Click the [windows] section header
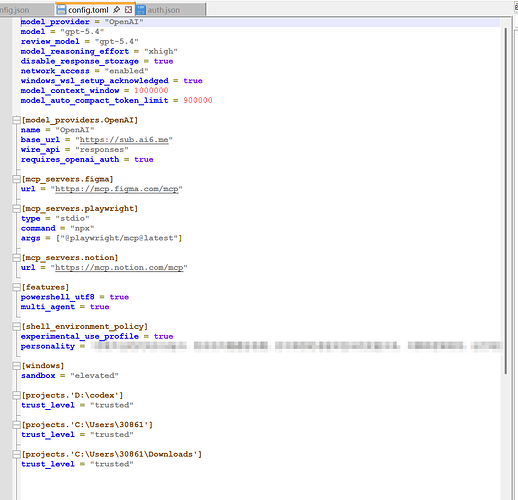This screenshot has width=518, height=500. click(43, 366)
